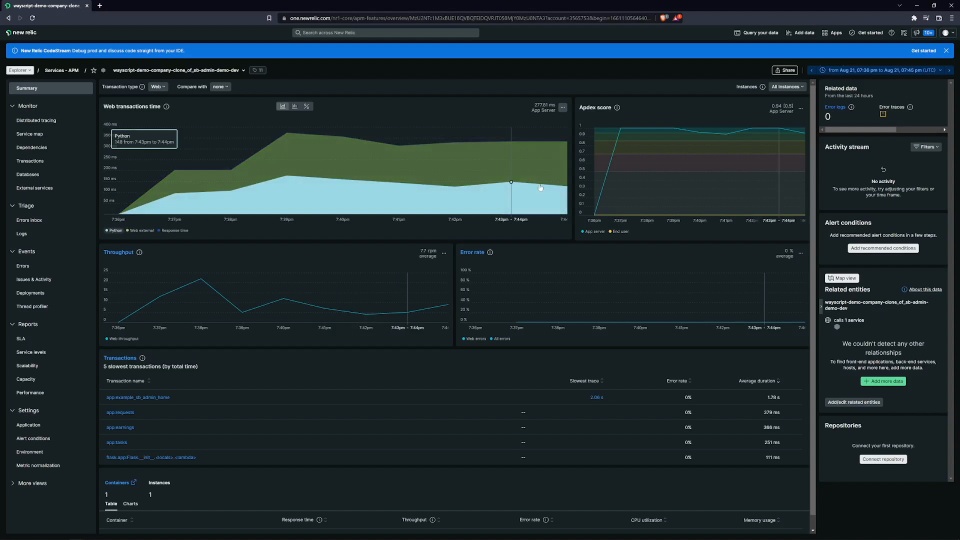Open Apdex score chart options menu
Image resolution: width=960 pixels, height=540 pixels.
point(801,108)
